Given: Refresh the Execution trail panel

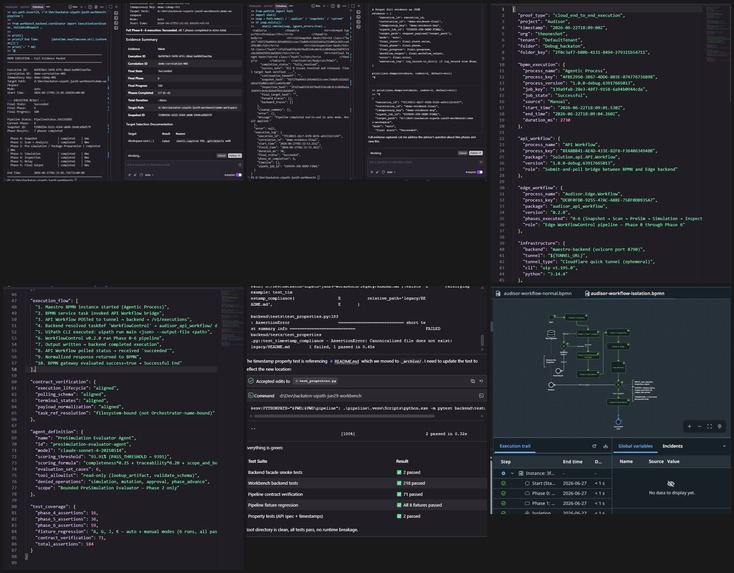Looking at the screenshot, I should (x=594, y=446).
